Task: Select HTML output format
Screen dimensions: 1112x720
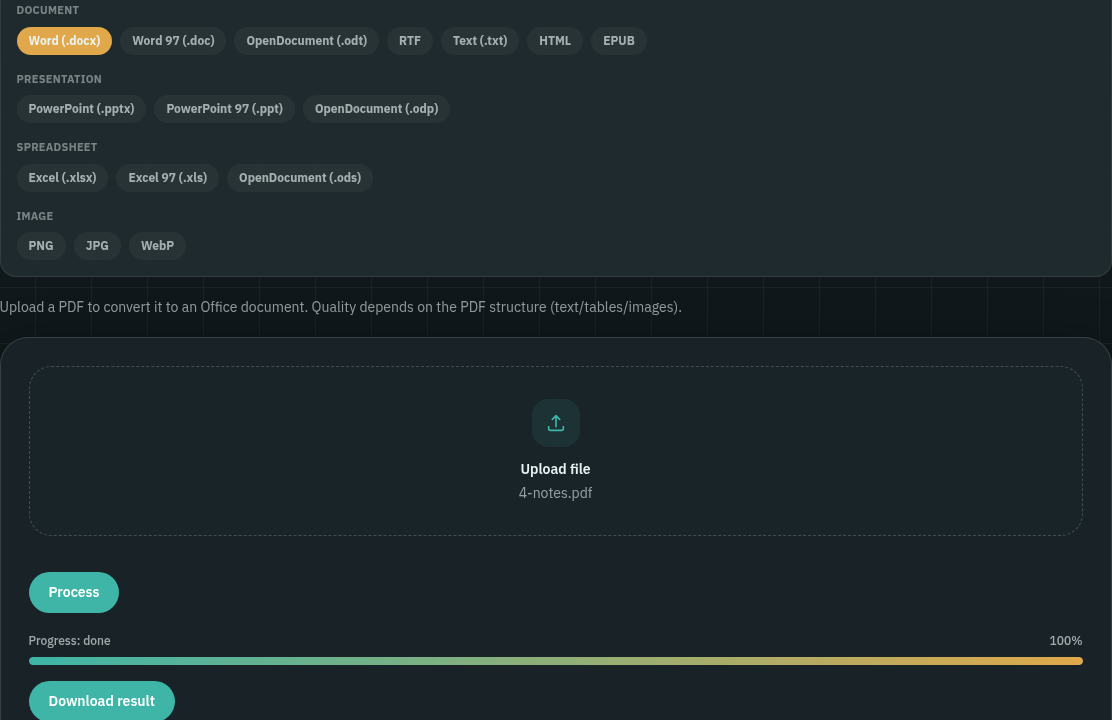Action: coord(555,41)
